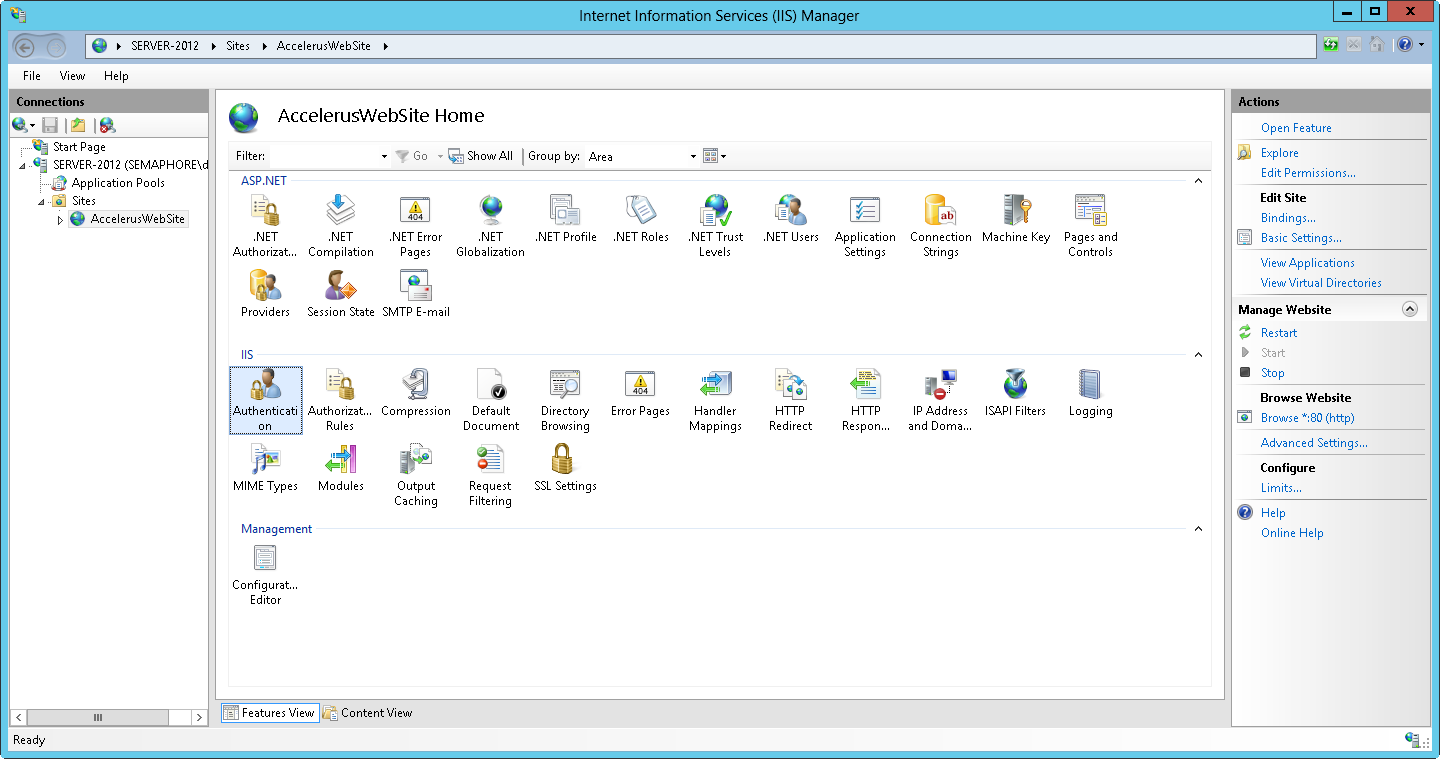Open the File menu
This screenshot has width=1440, height=759.
[32, 76]
